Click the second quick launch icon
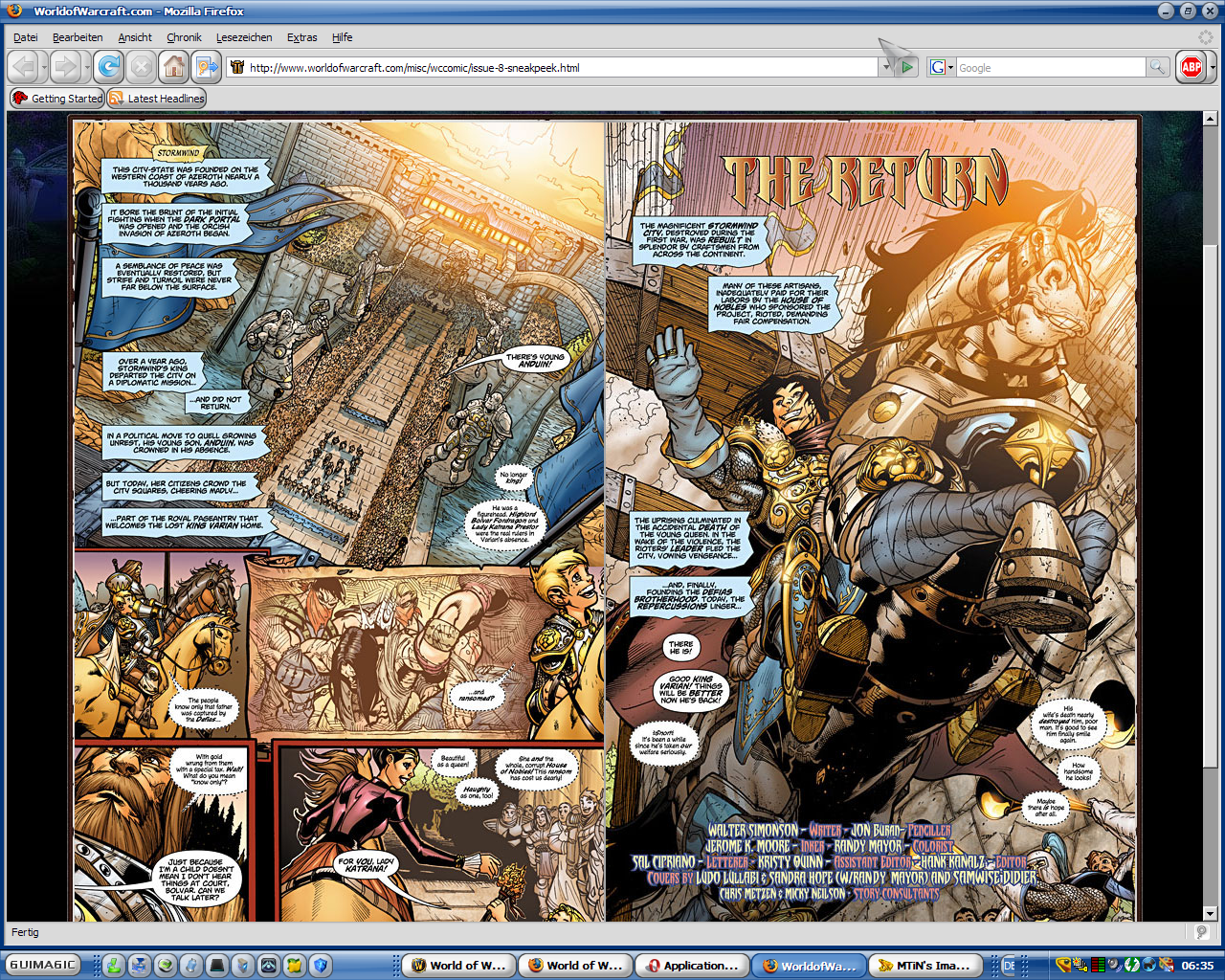Viewport: 1225px width, 980px height. (140, 965)
